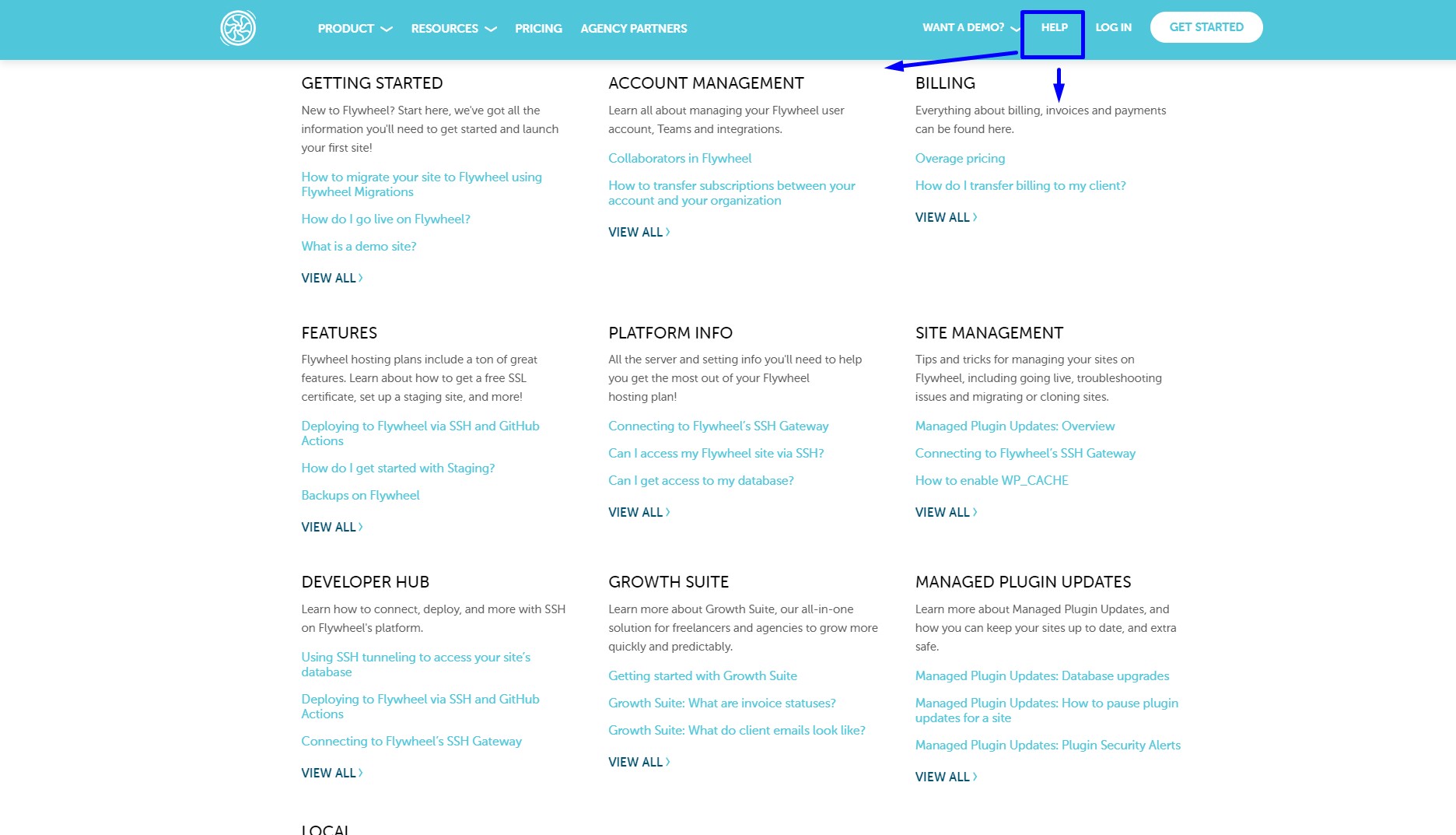Expand the Product dropdown menu
Image resolution: width=1456 pixels, height=835 pixels.
pos(355,29)
